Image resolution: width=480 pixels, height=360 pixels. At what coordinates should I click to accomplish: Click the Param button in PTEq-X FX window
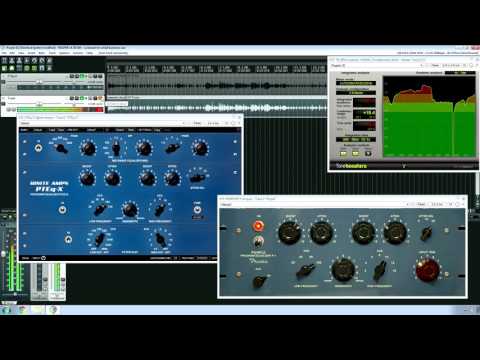pyautogui.click(x=197, y=123)
